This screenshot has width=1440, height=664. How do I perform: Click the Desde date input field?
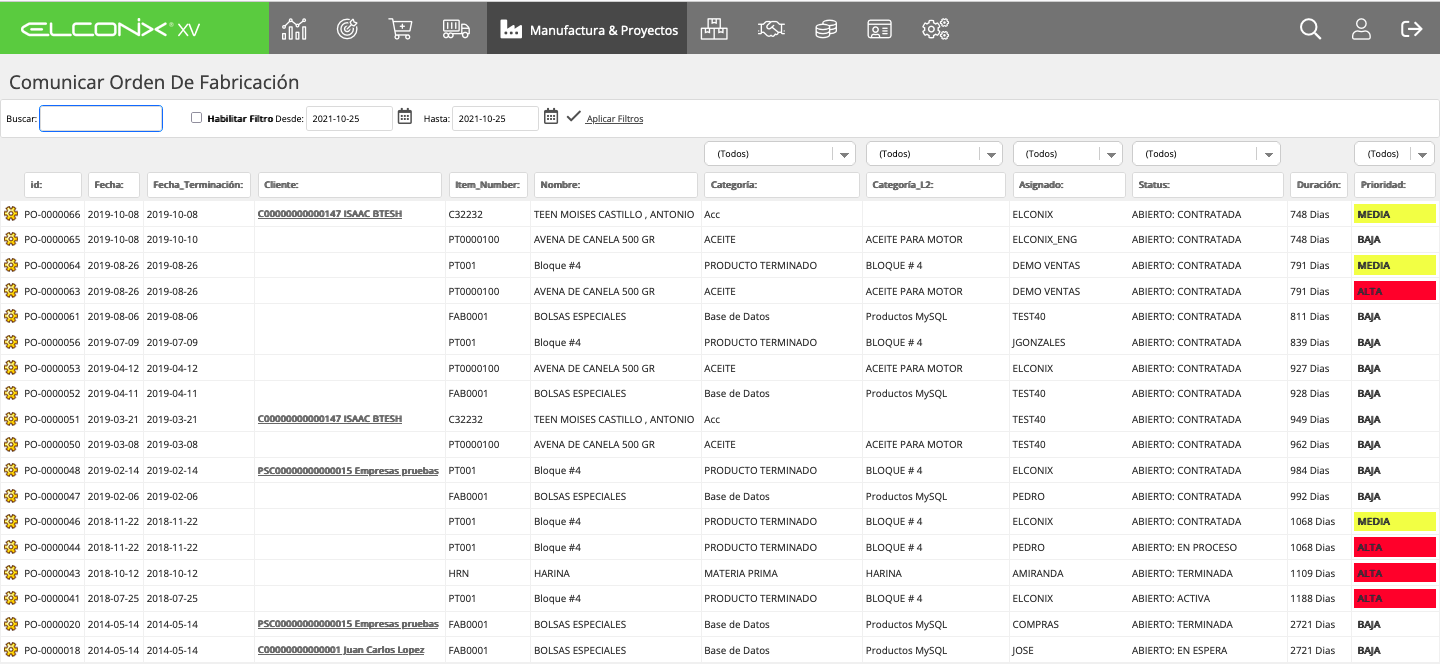[x=349, y=118]
